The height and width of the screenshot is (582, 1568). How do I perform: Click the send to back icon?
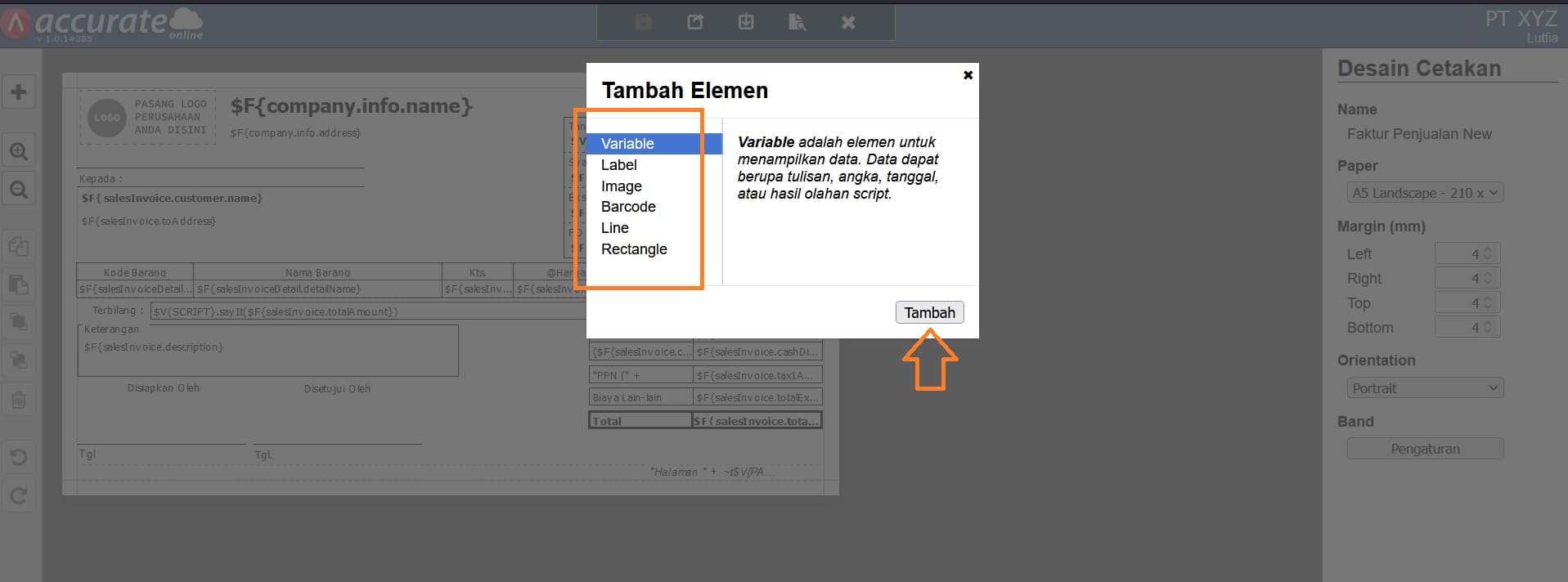[18, 360]
